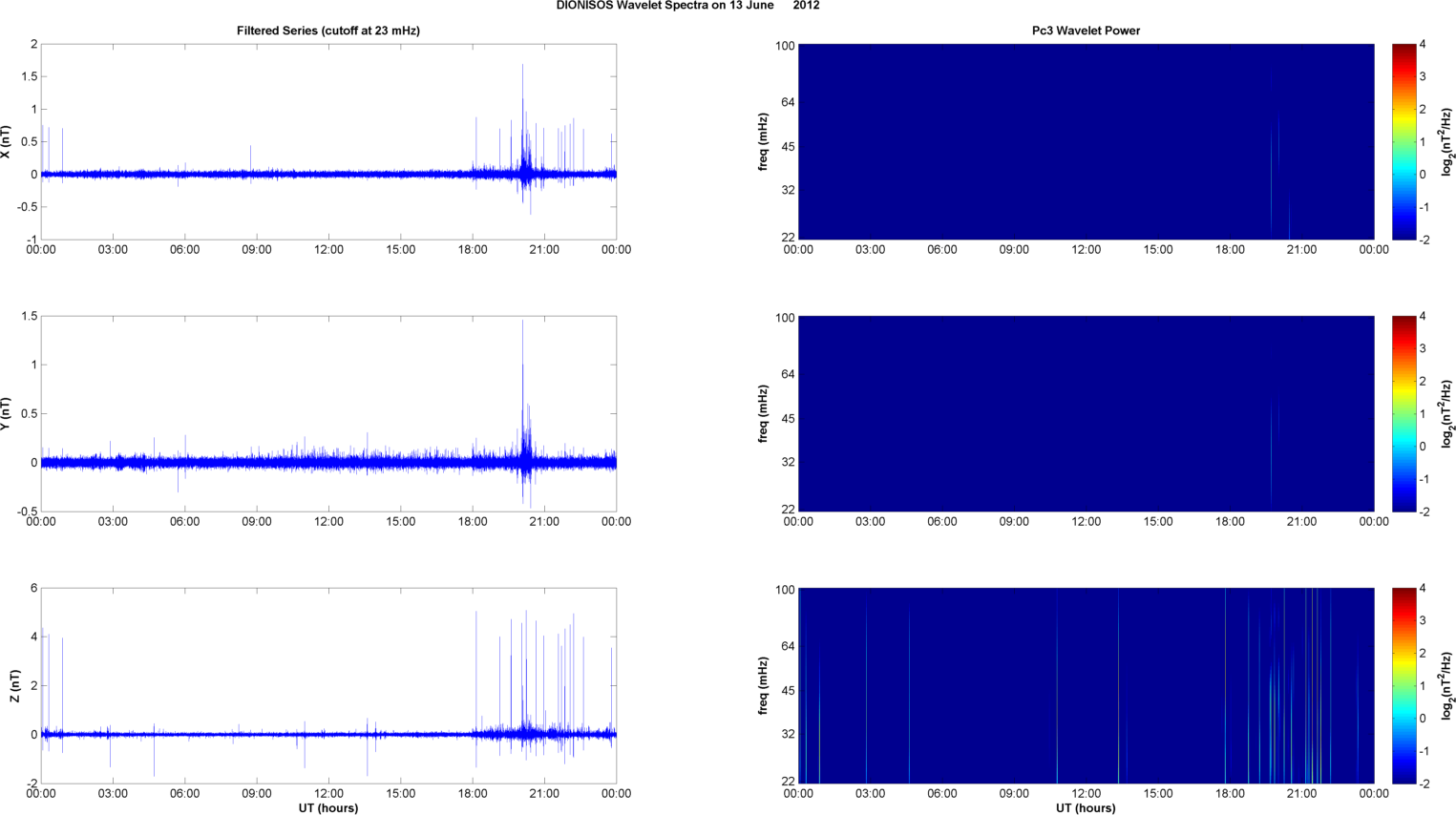Click the Z component wavelet power spectrogram
1456x815 pixels.
click(1086, 685)
